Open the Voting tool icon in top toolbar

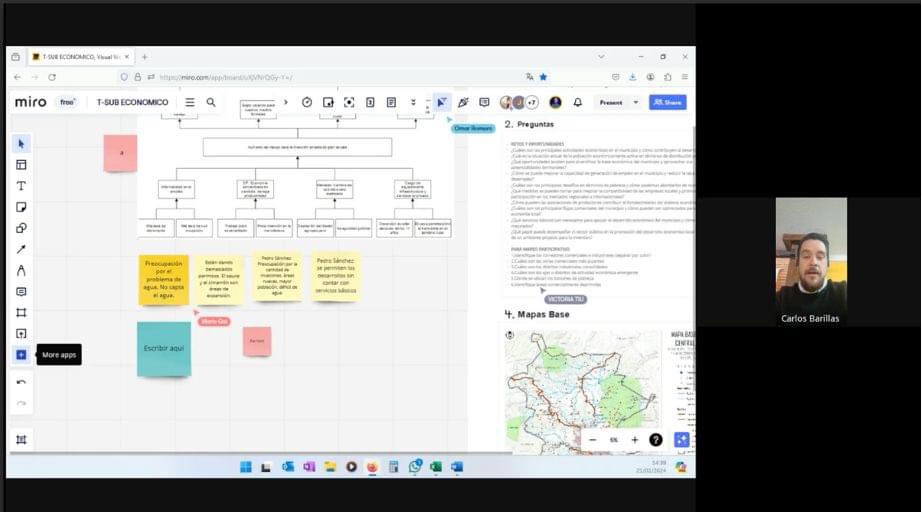tap(328, 102)
